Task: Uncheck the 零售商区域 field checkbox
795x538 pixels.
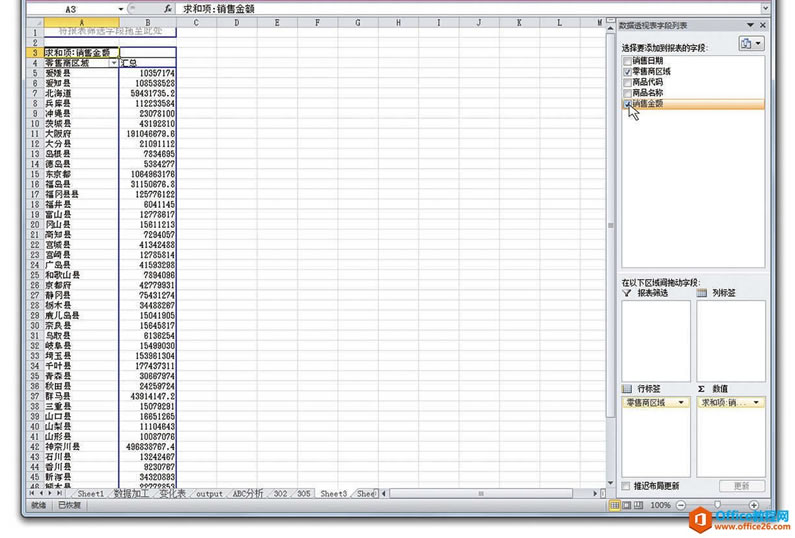Action: [x=627, y=71]
